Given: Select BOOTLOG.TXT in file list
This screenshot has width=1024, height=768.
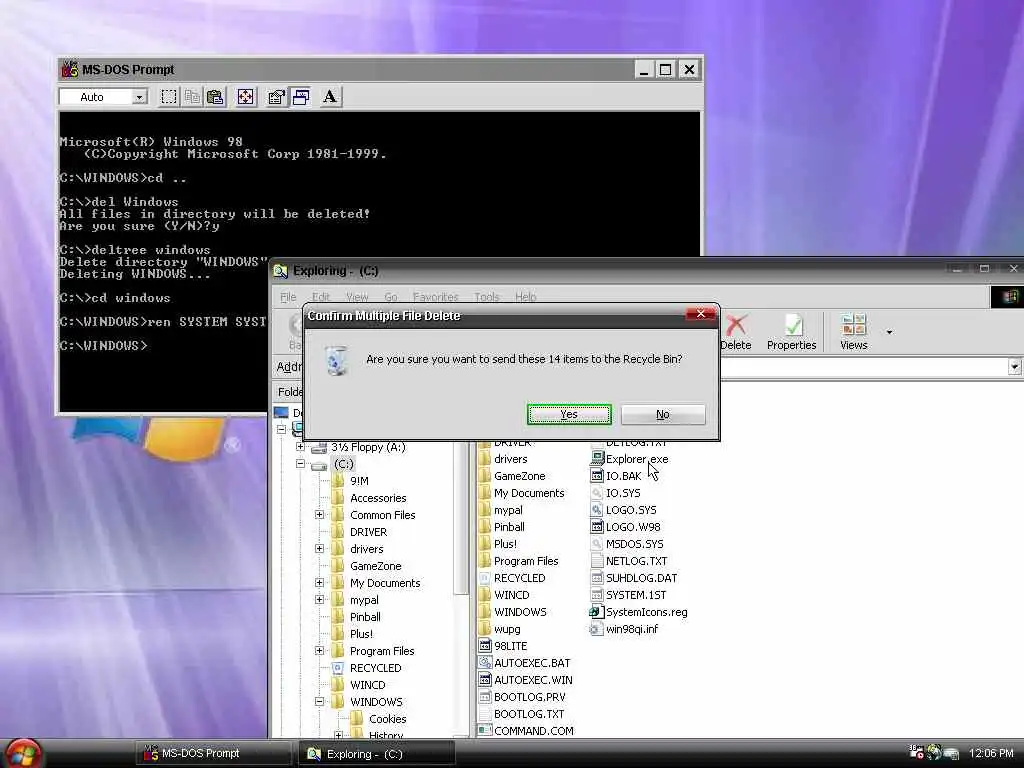Looking at the screenshot, I should [x=528, y=714].
